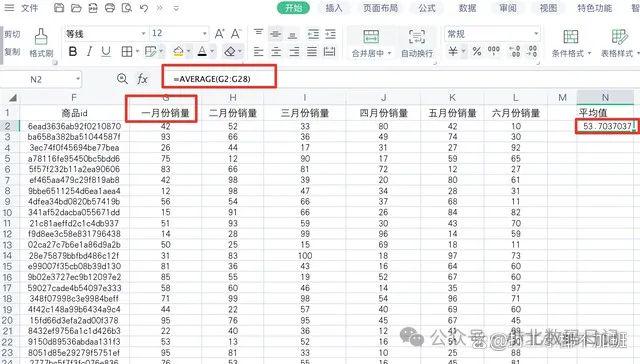Toggle Underline formatting
The height and width of the screenshot is (364, 640).
pyautogui.click(x=106, y=51)
